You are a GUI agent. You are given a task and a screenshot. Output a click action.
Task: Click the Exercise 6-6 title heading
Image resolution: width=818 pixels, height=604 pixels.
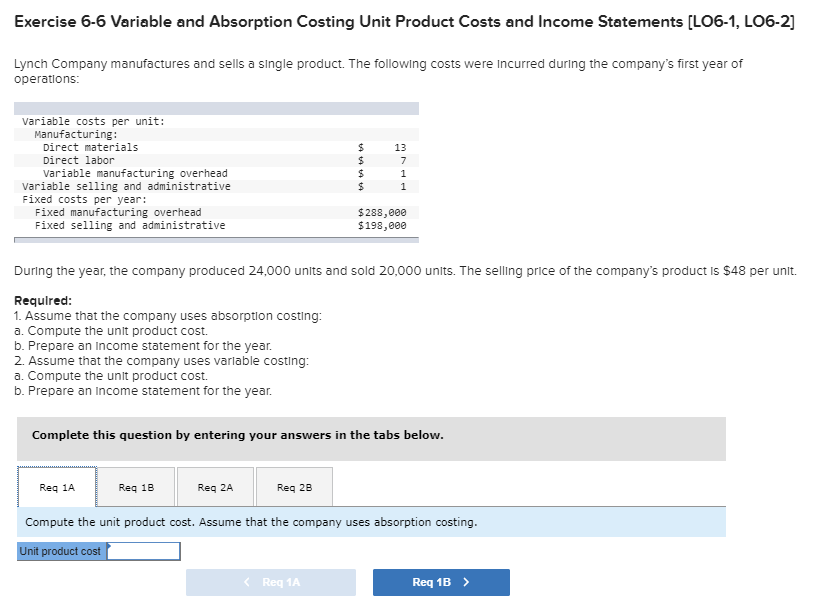click(x=404, y=21)
